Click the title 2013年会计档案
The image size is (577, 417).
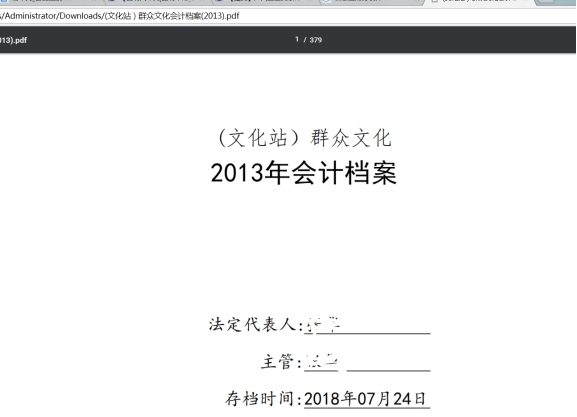[x=304, y=173]
